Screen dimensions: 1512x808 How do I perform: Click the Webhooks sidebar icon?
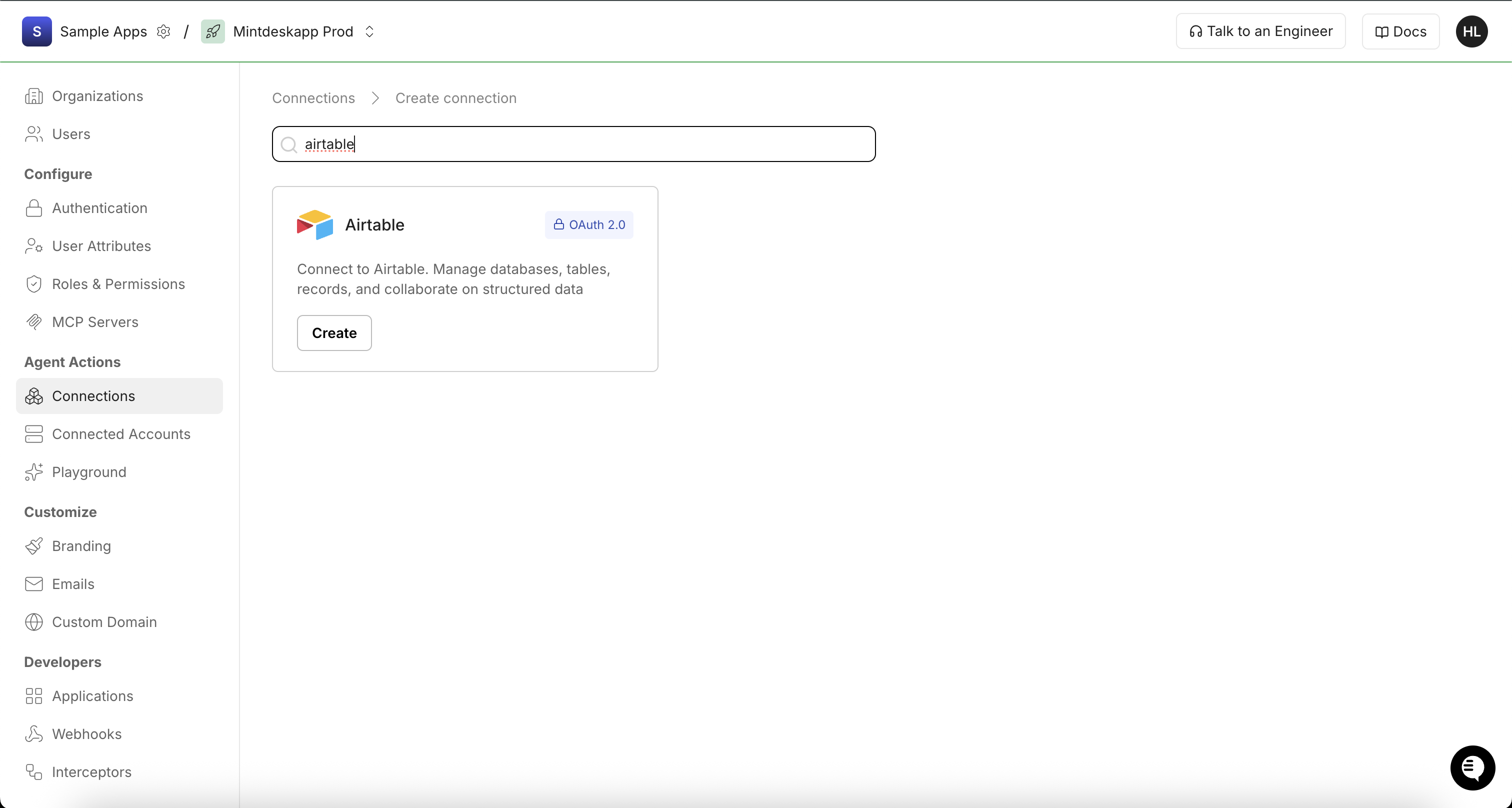33,734
